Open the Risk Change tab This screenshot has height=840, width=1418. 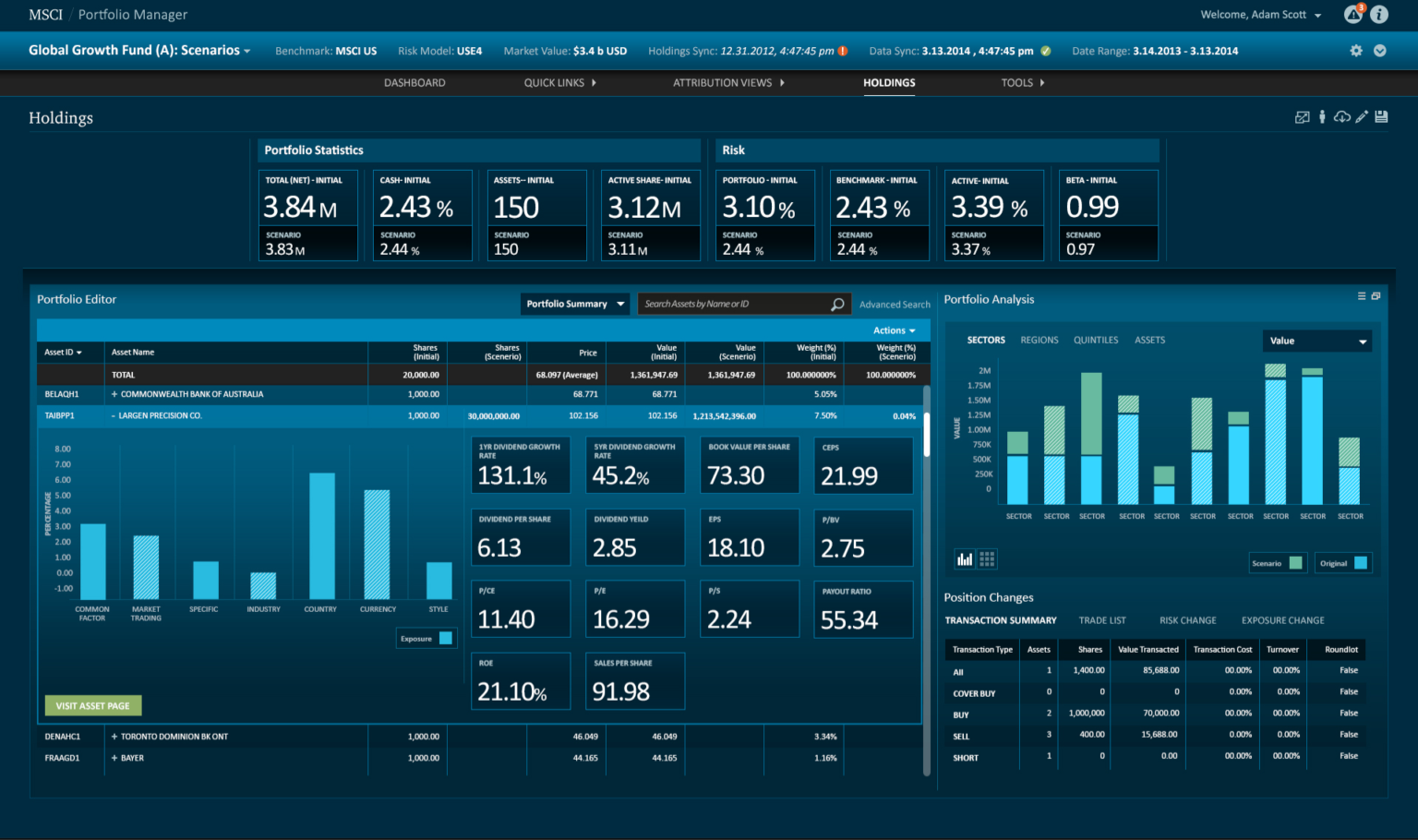pyautogui.click(x=1188, y=620)
